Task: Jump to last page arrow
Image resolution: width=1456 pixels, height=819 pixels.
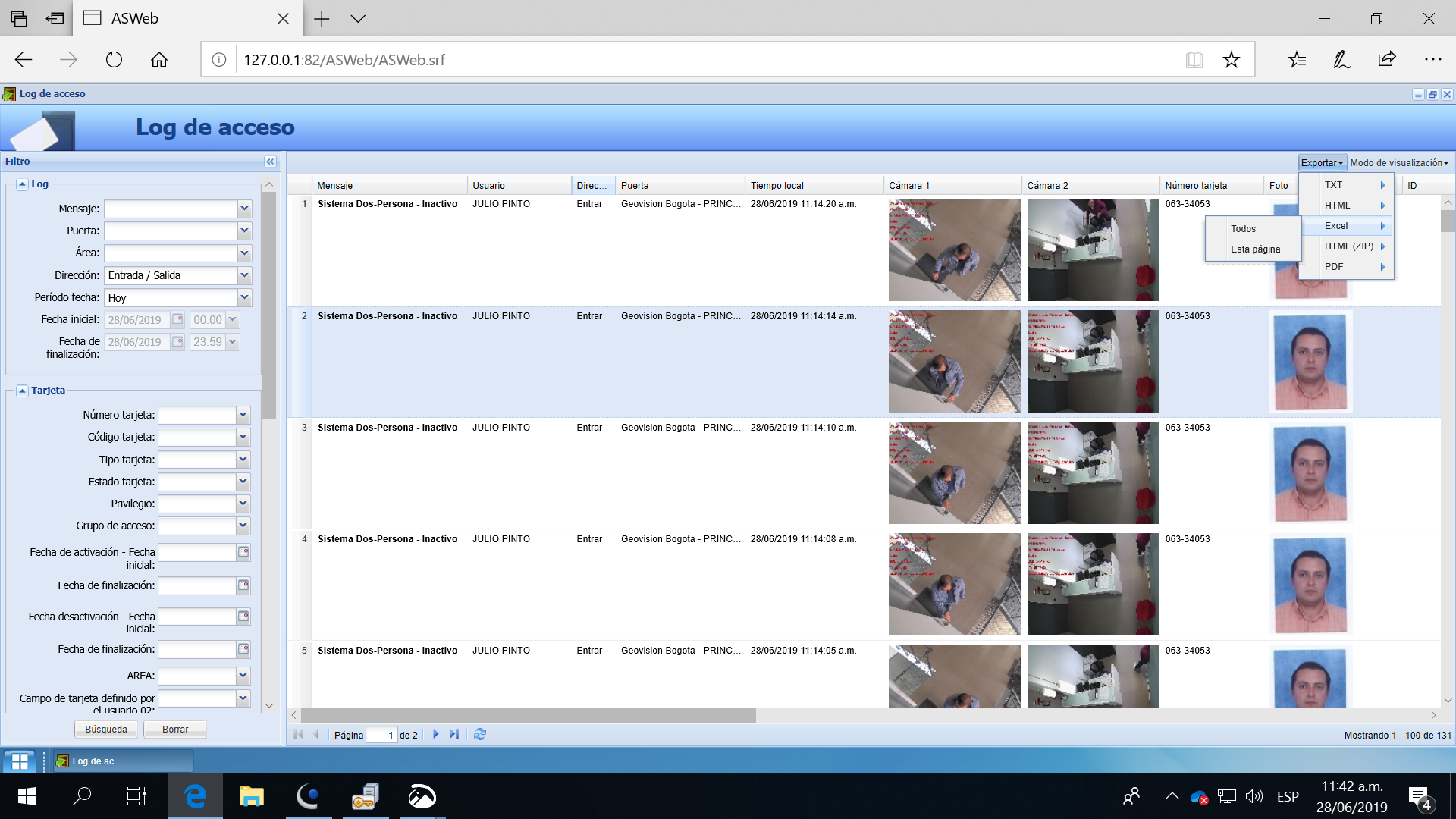Action: pos(453,734)
